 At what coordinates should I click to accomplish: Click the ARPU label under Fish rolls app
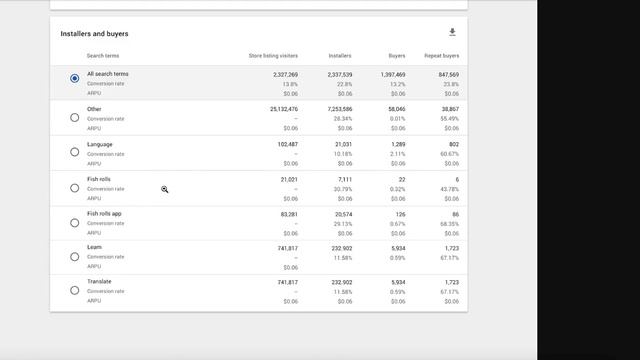(94, 233)
